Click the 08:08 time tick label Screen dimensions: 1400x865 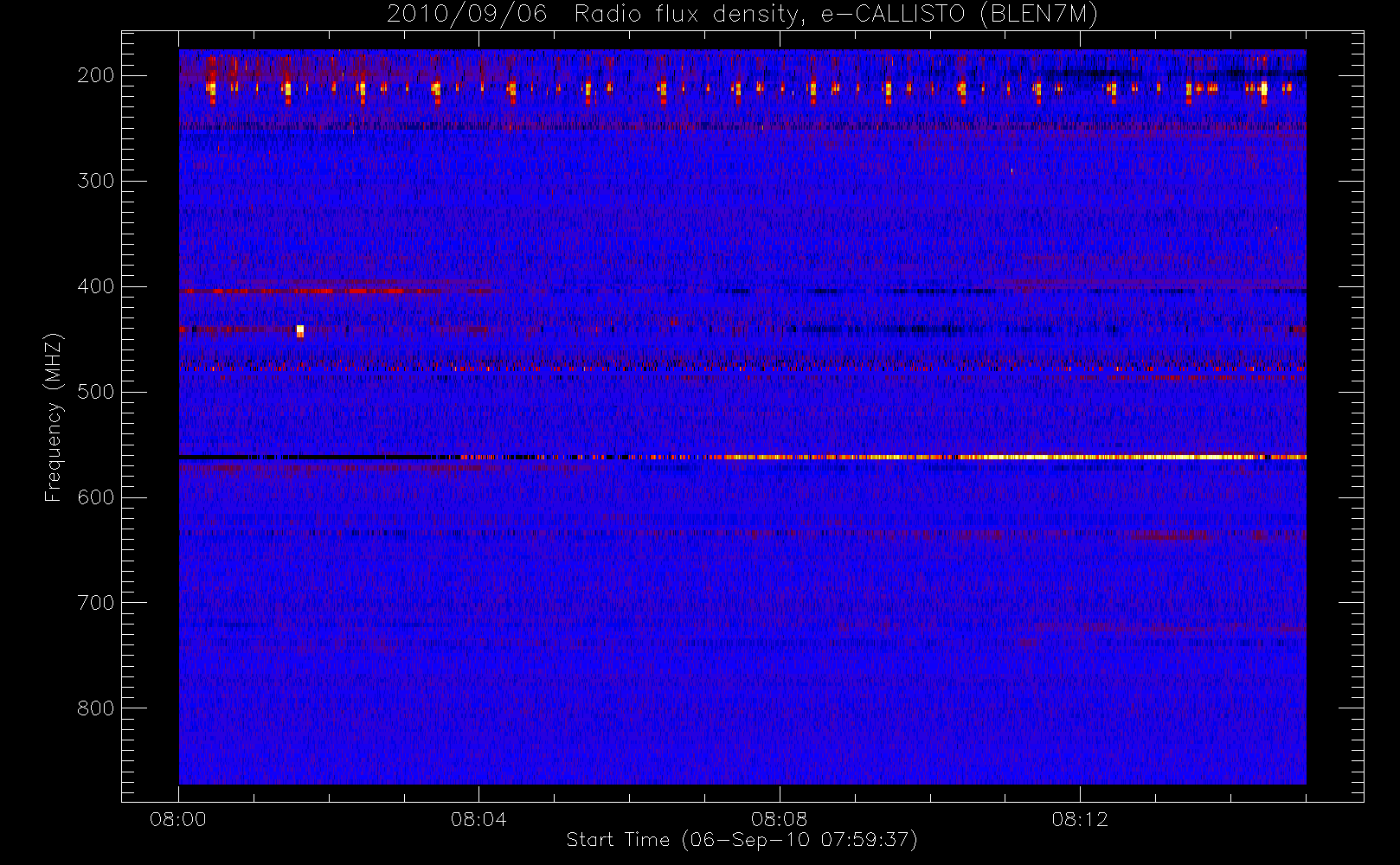pos(779,819)
